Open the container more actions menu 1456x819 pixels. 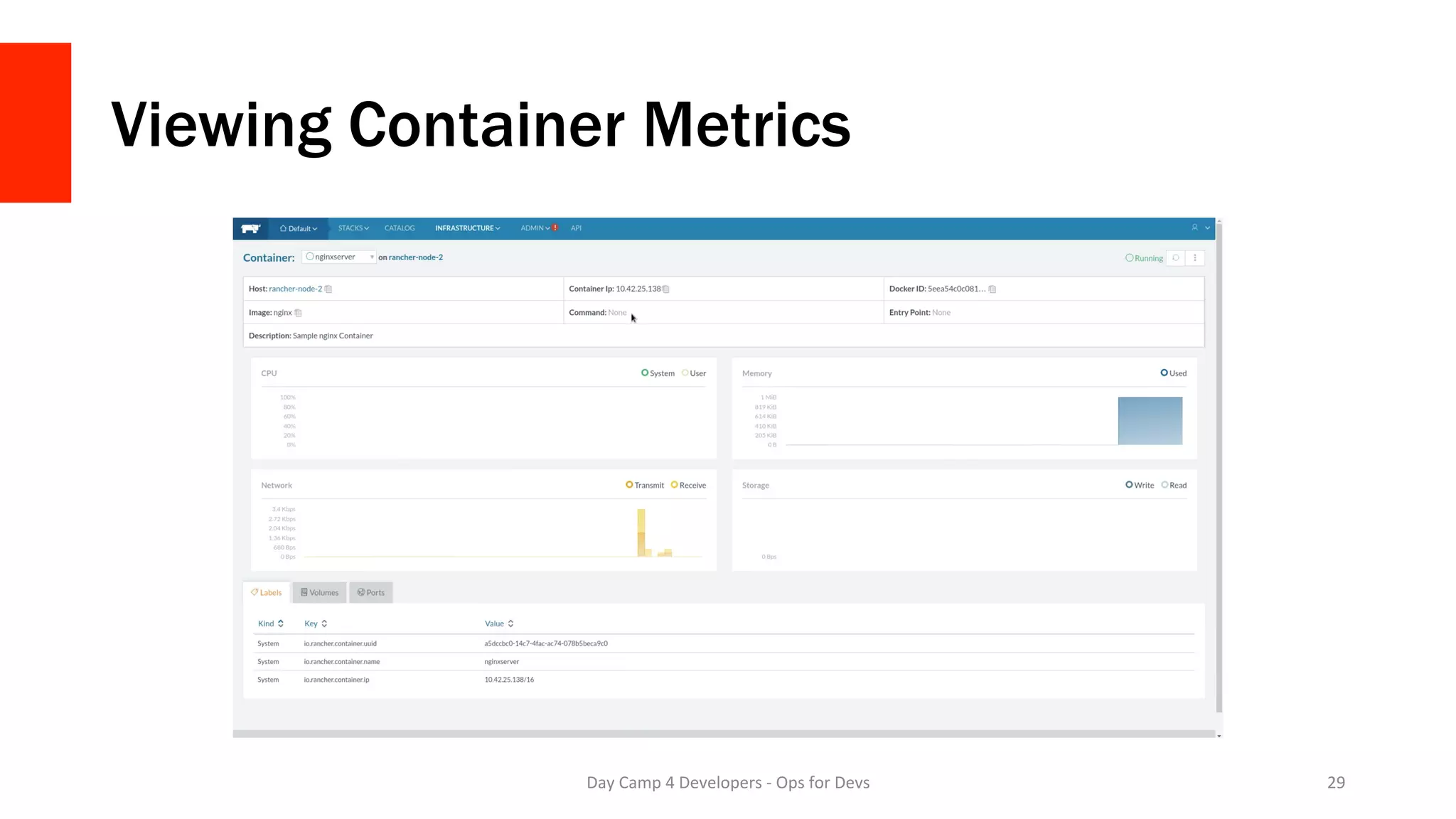(x=1195, y=258)
